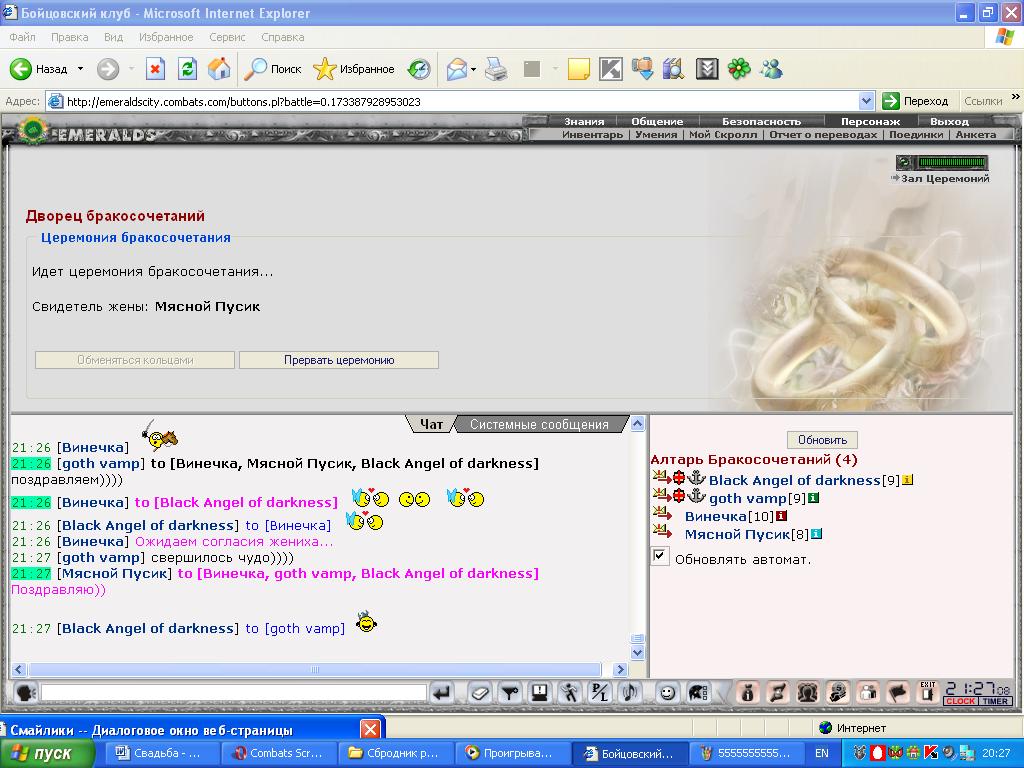Click the Умения link
Image resolution: width=1024 pixels, height=768 pixels.
pyautogui.click(x=656, y=135)
